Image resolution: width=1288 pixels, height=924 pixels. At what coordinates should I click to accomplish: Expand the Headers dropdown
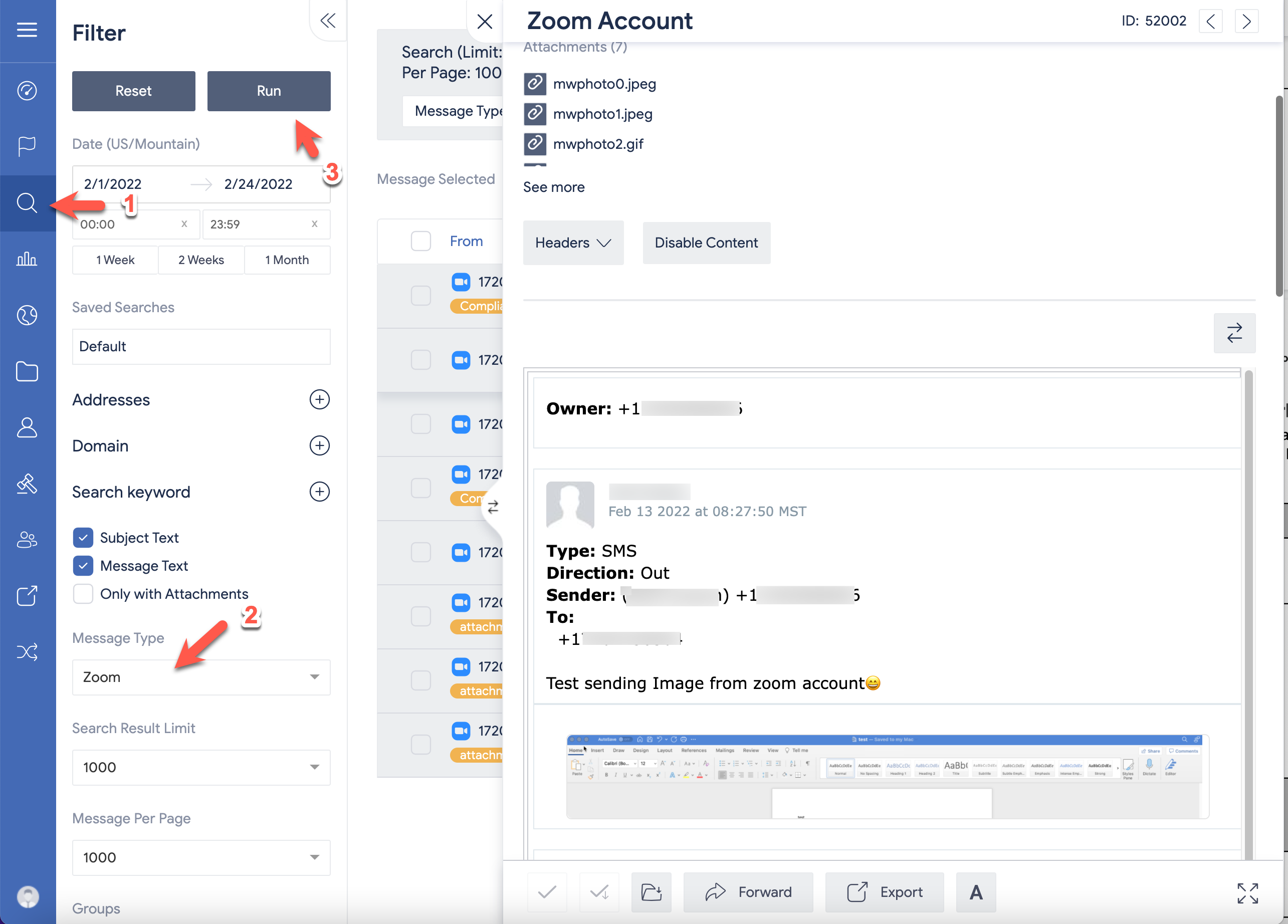pos(573,243)
